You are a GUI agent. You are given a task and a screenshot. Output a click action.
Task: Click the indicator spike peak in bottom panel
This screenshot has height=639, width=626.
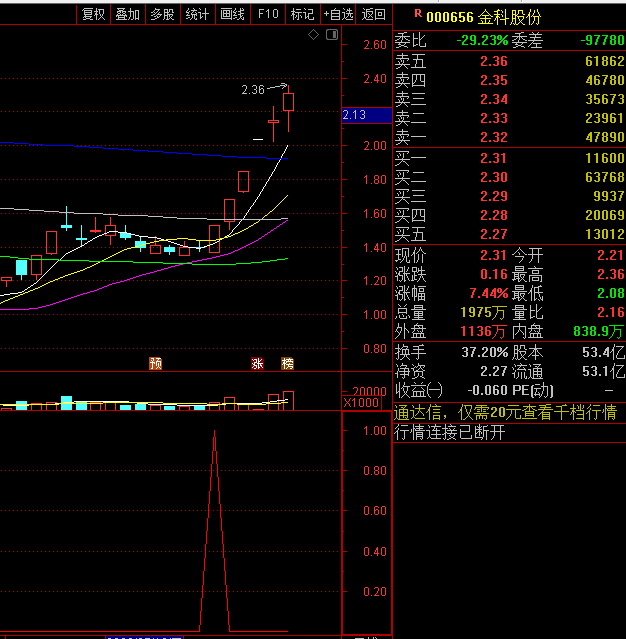click(214, 432)
